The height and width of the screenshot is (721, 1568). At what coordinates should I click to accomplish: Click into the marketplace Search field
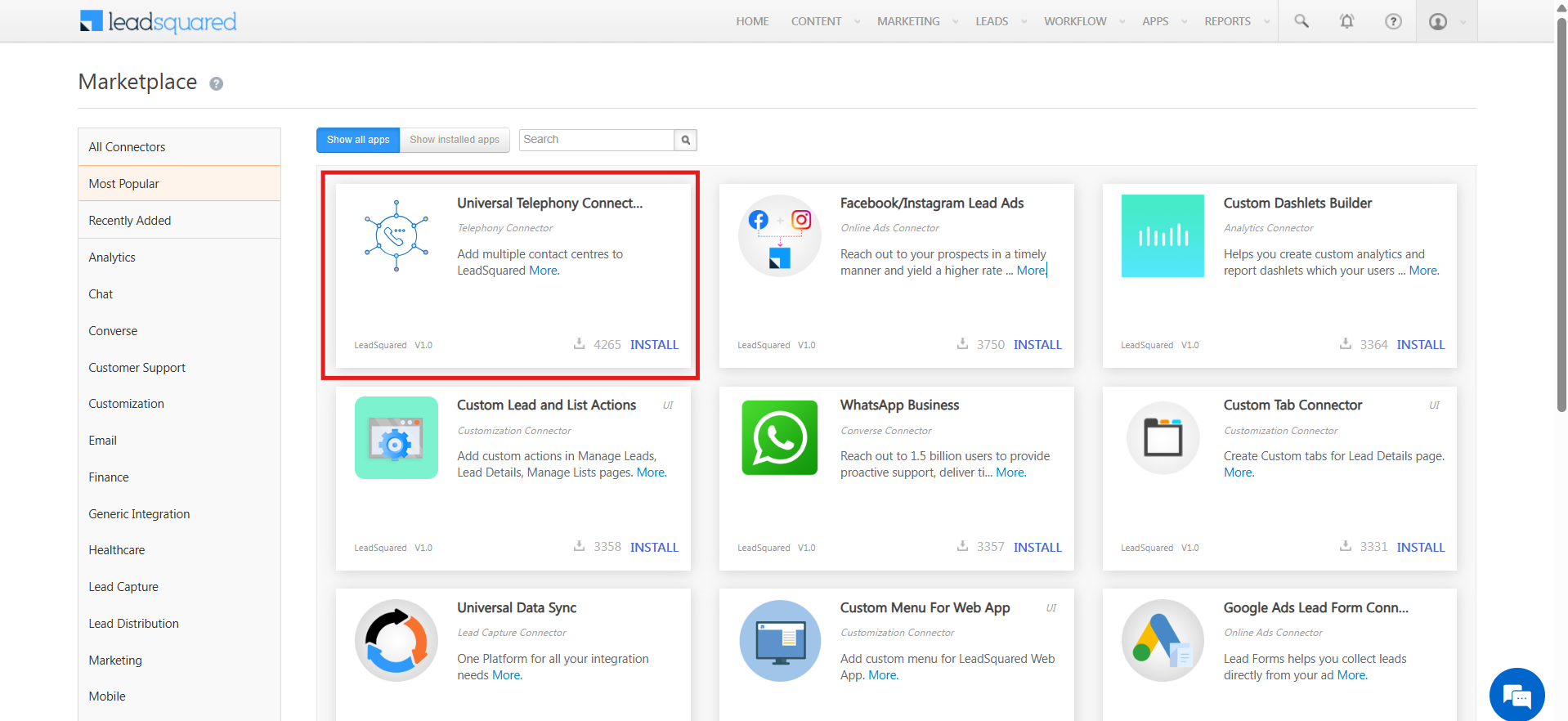click(597, 140)
